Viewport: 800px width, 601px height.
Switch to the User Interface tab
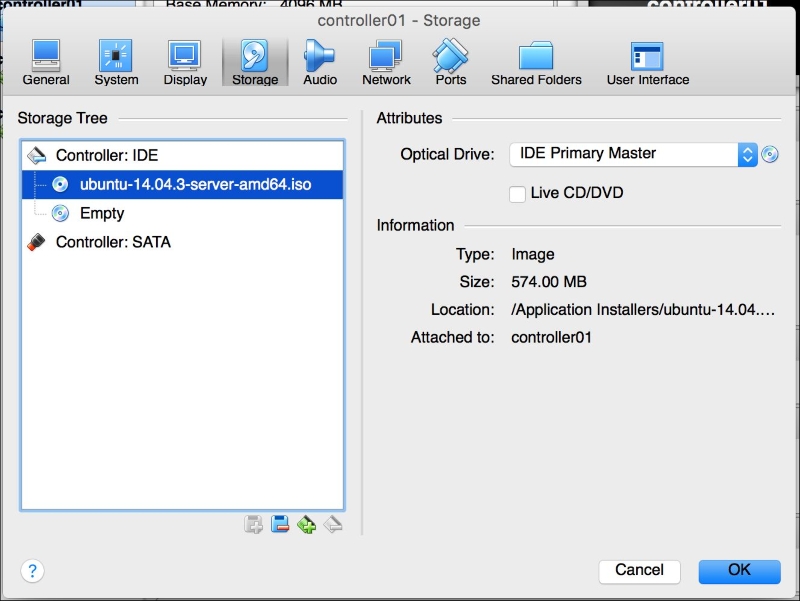647,62
